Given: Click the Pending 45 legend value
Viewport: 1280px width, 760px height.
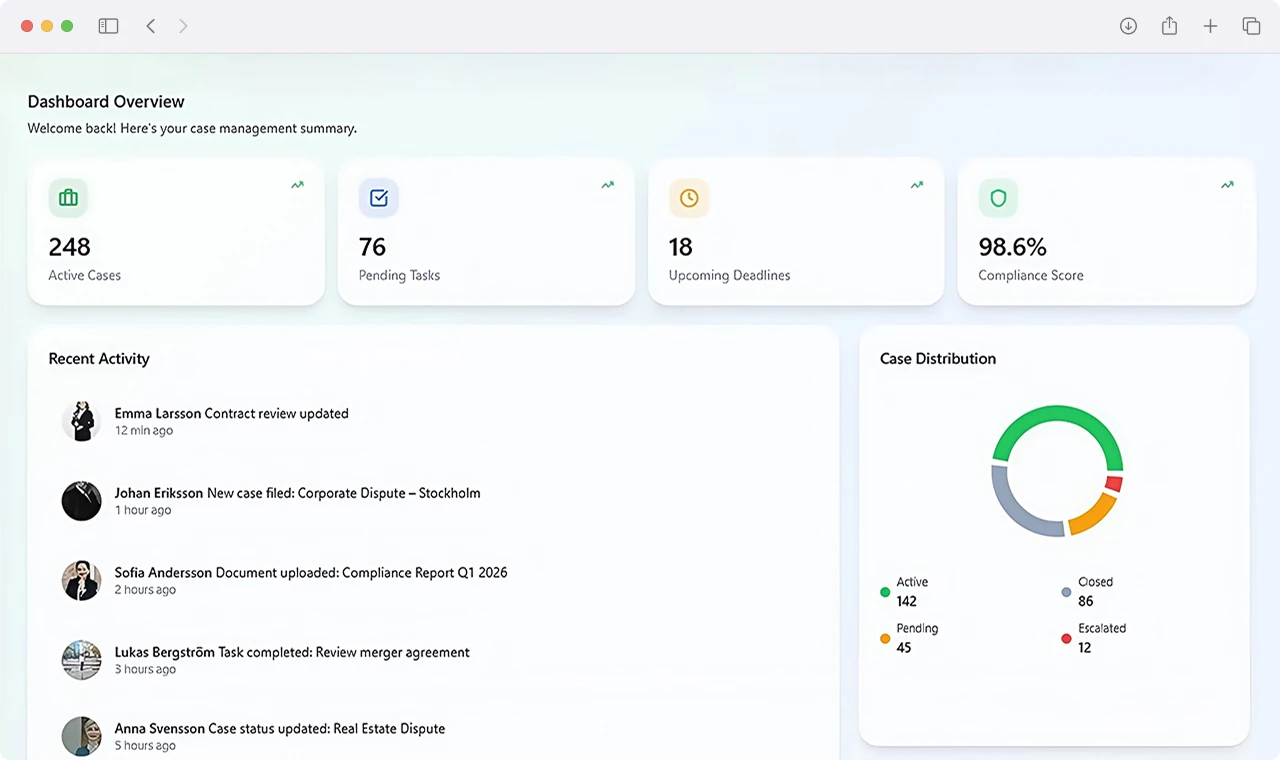Looking at the screenshot, I should click(904, 648).
